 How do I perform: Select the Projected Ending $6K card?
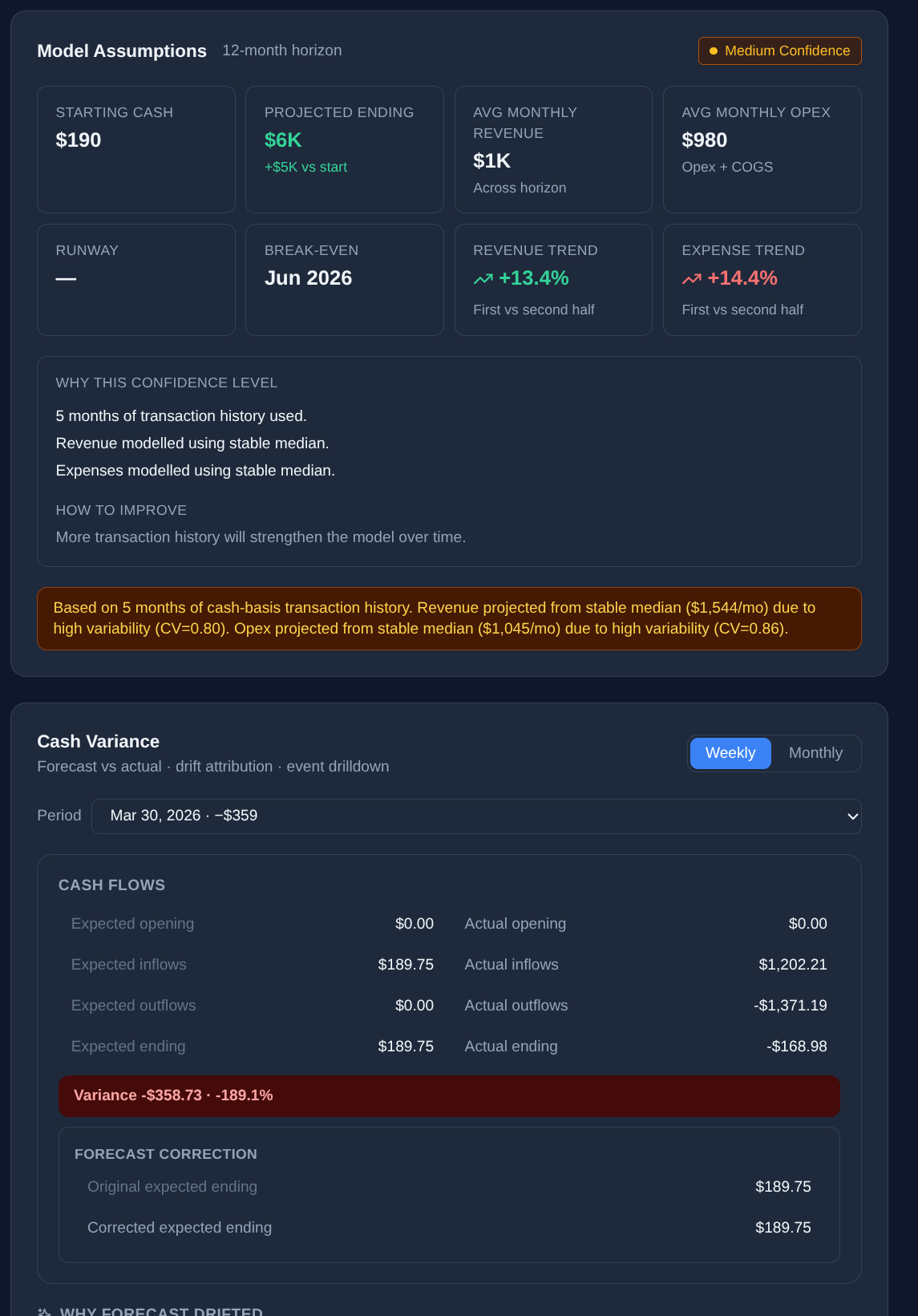(x=345, y=149)
